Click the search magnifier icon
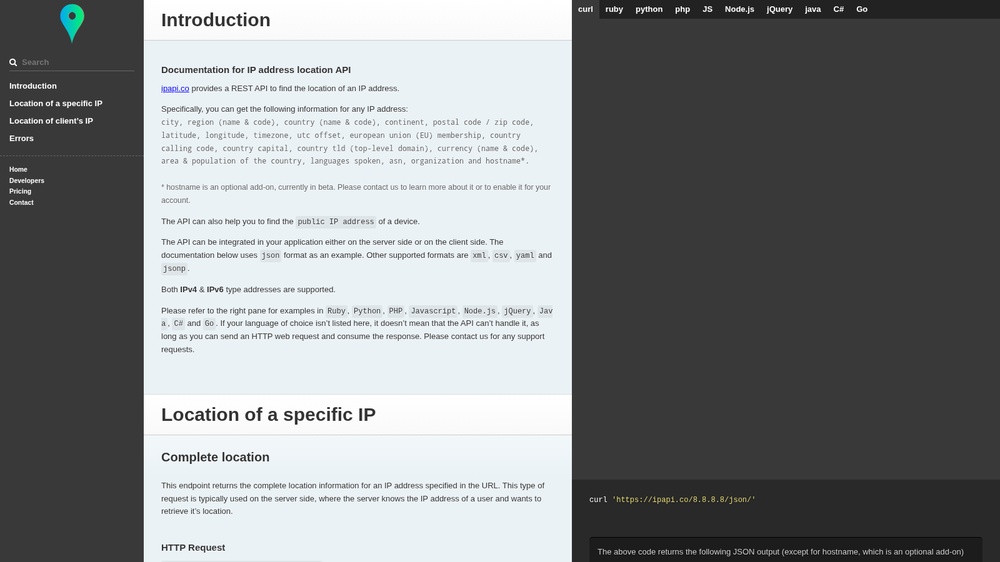Screen dimensions: 1000x562 click(x=13, y=63)
